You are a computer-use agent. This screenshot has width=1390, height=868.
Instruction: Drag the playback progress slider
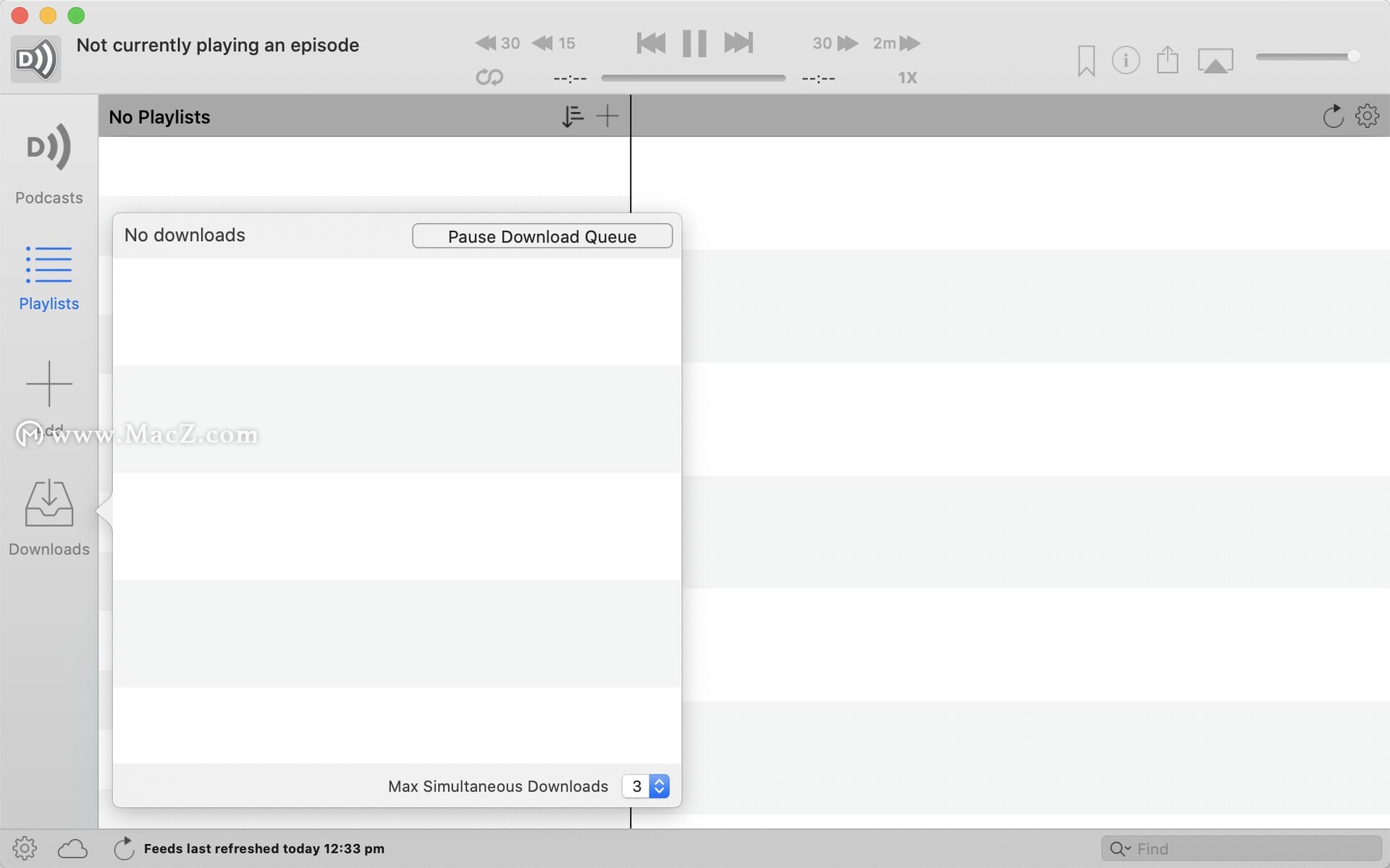tap(694, 78)
